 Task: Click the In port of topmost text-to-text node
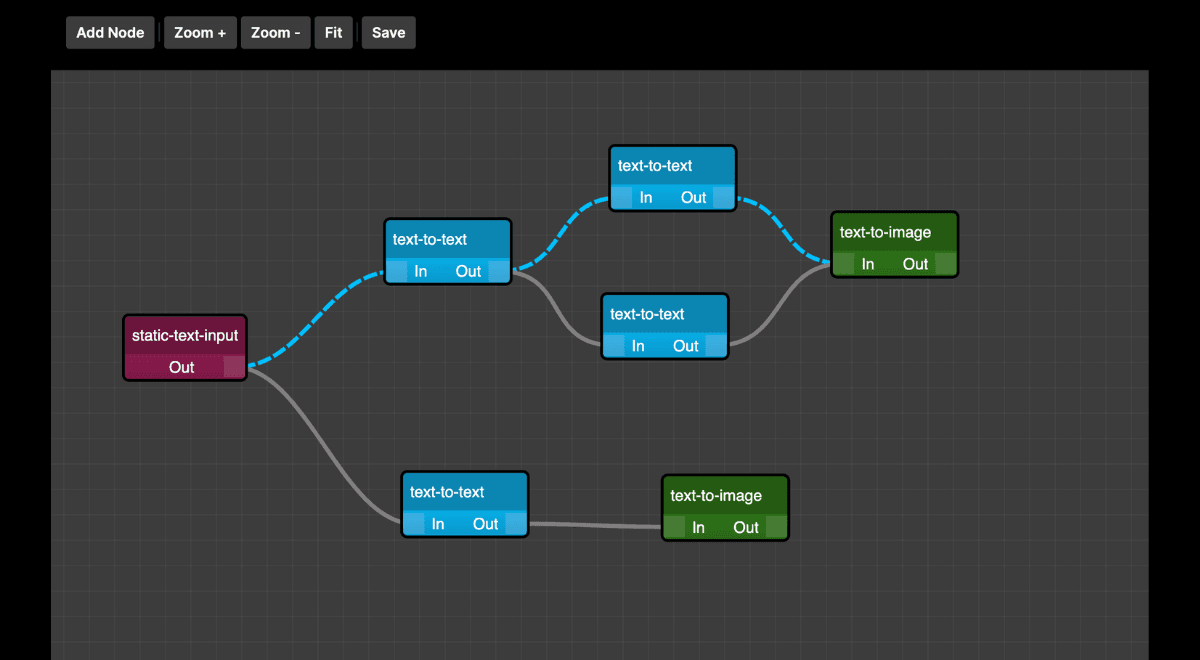[622, 197]
